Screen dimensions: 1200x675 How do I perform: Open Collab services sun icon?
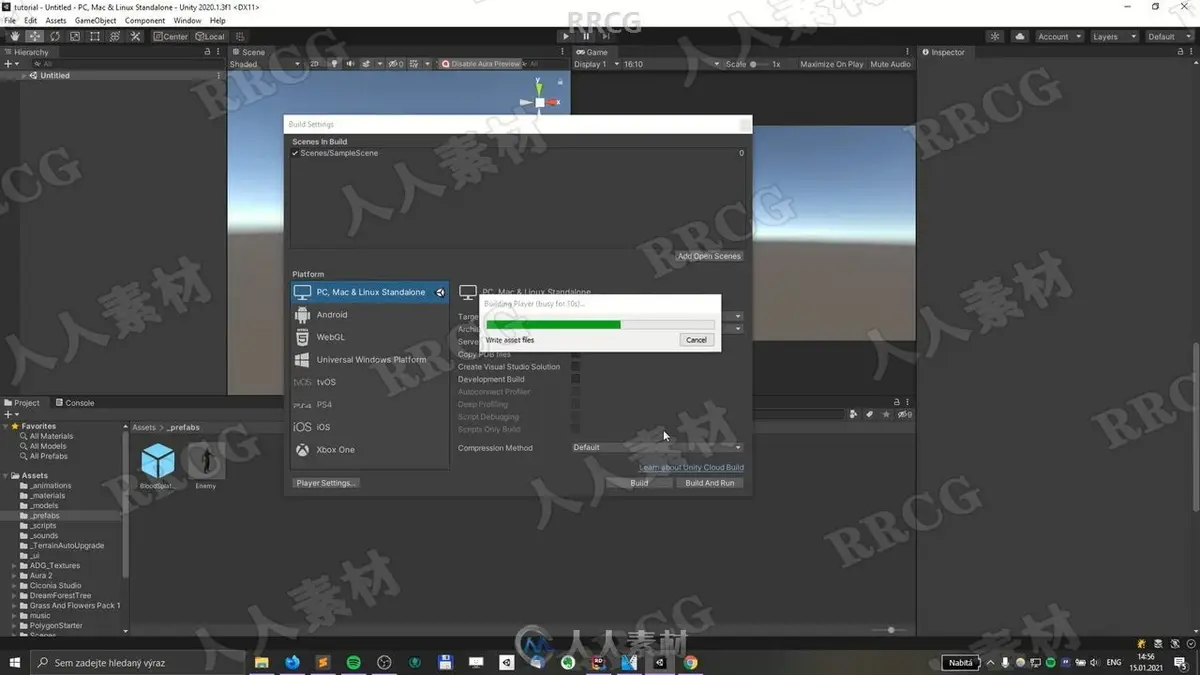pos(995,36)
